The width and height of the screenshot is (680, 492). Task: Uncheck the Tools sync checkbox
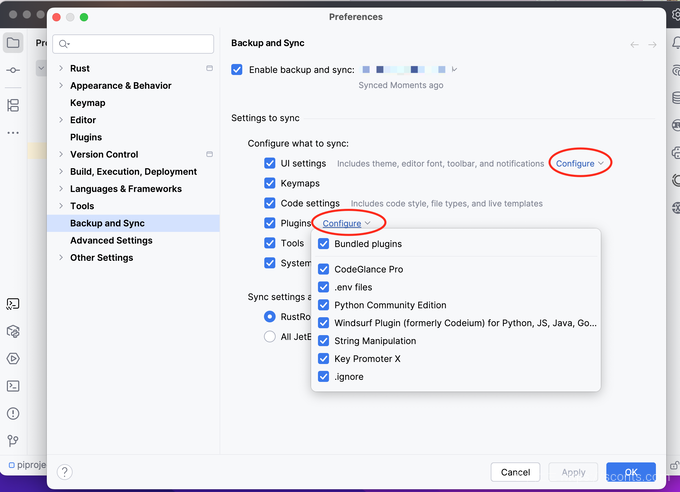coord(270,243)
